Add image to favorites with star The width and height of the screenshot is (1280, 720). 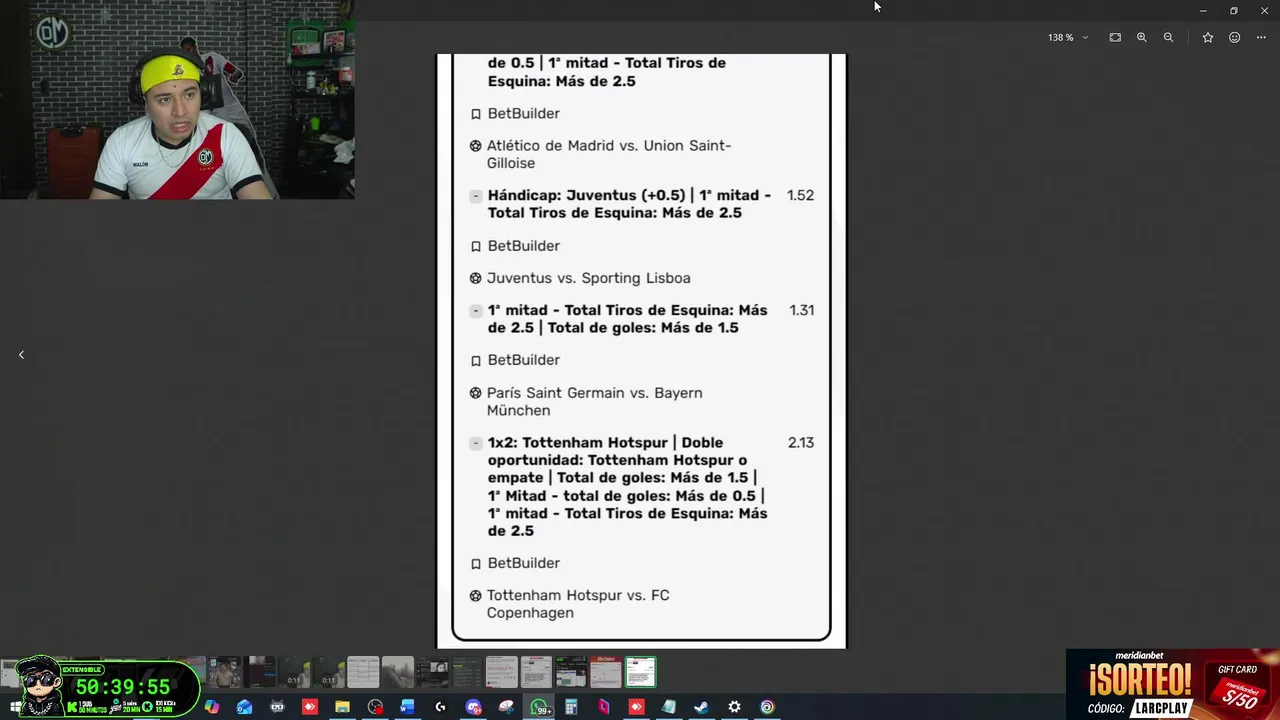point(1208,38)
